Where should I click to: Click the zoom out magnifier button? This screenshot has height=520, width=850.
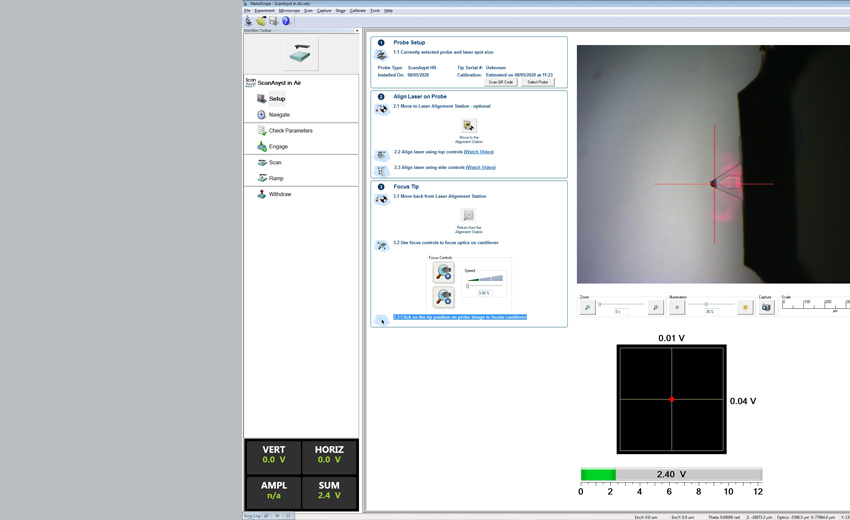587,307
